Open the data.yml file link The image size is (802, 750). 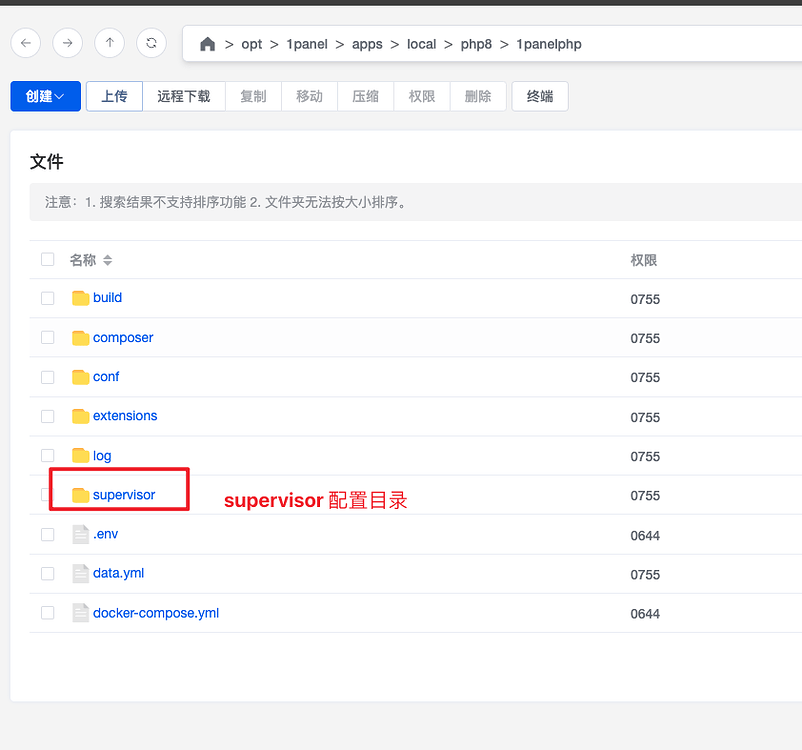[118, 573]
